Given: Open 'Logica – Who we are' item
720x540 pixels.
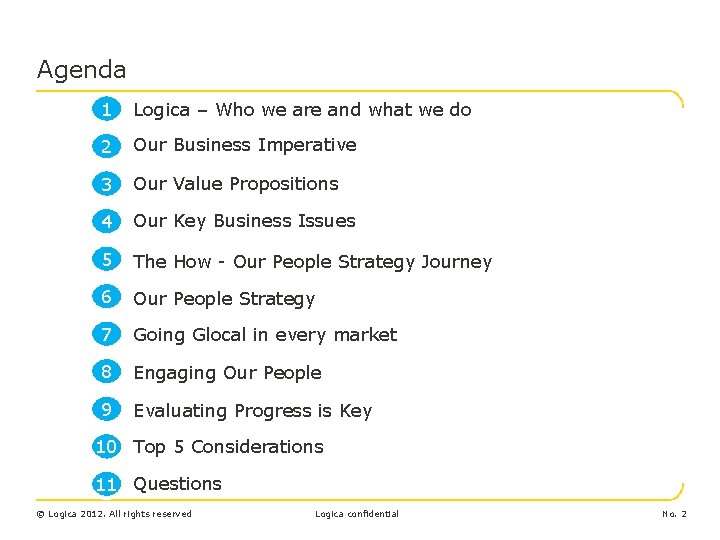Looking at the screenshot, I should (x=302, y=110).
